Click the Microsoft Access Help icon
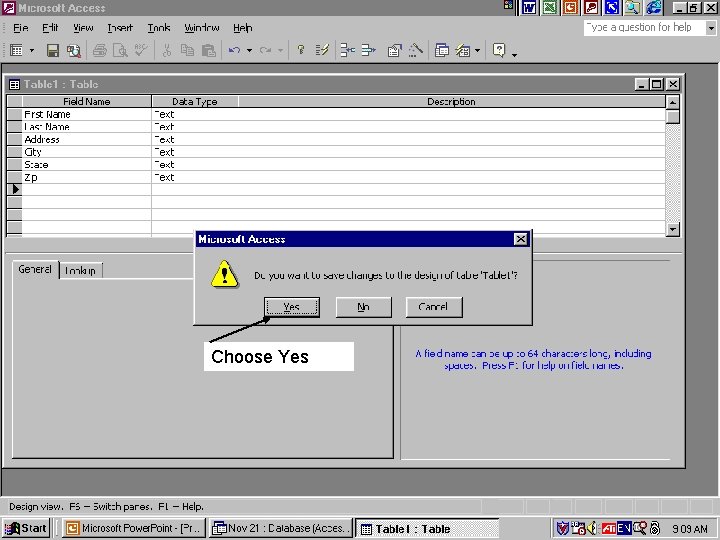This screenshot has height=540, width=720. 499,50
